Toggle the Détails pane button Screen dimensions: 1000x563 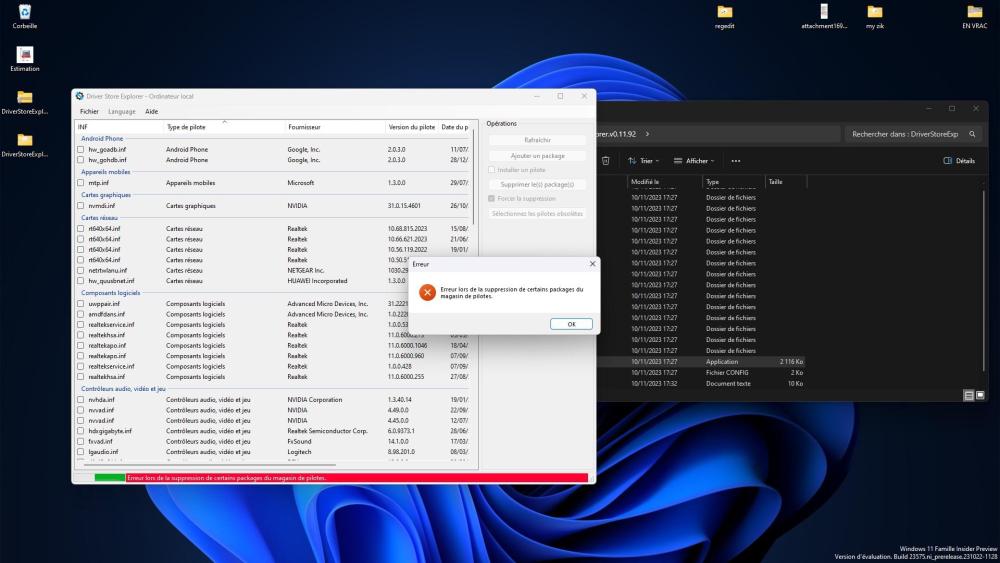[x=958, y=160]
